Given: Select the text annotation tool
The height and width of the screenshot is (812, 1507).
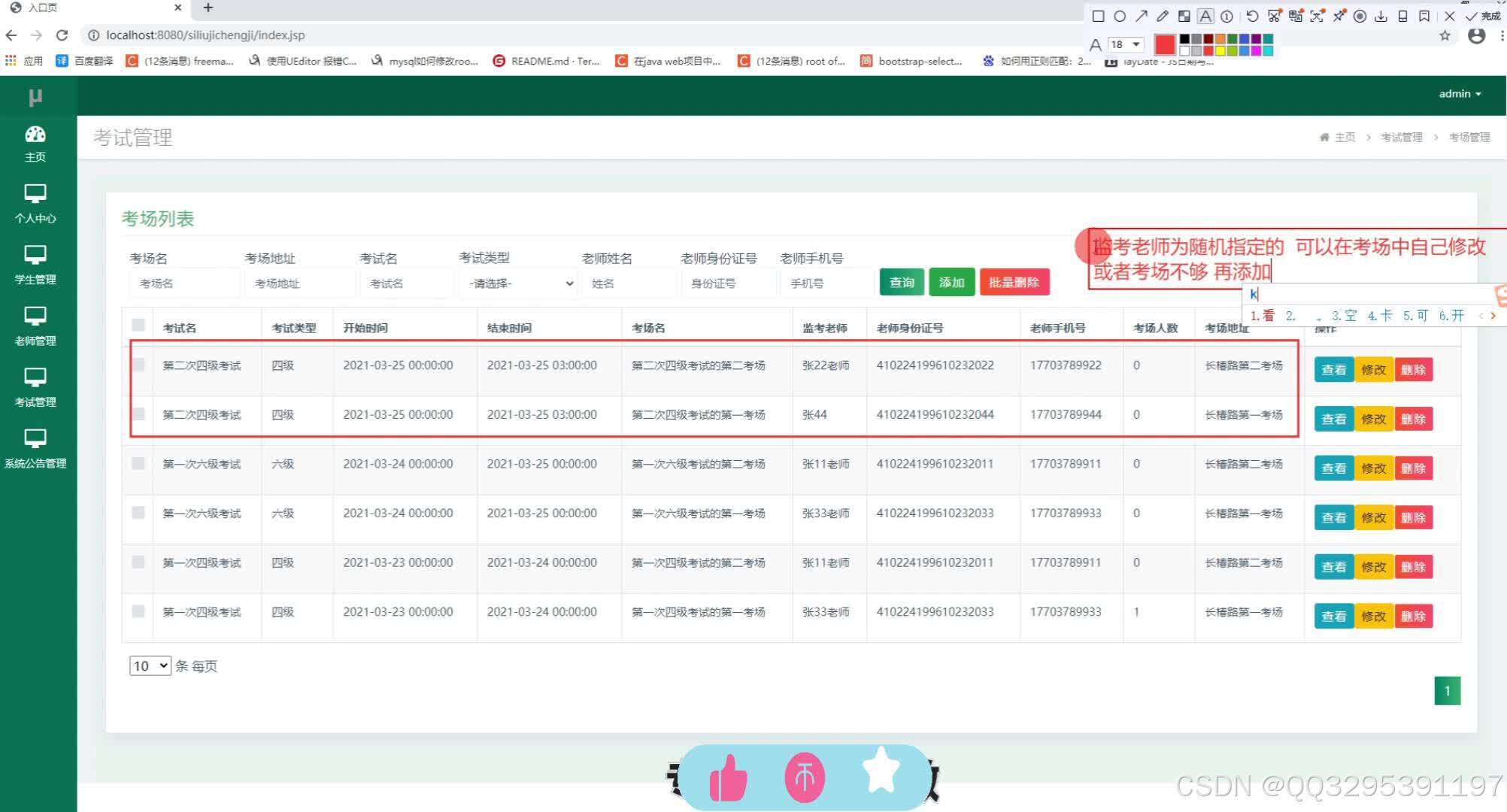Looking at the screenshot, I should (1205, 16).
